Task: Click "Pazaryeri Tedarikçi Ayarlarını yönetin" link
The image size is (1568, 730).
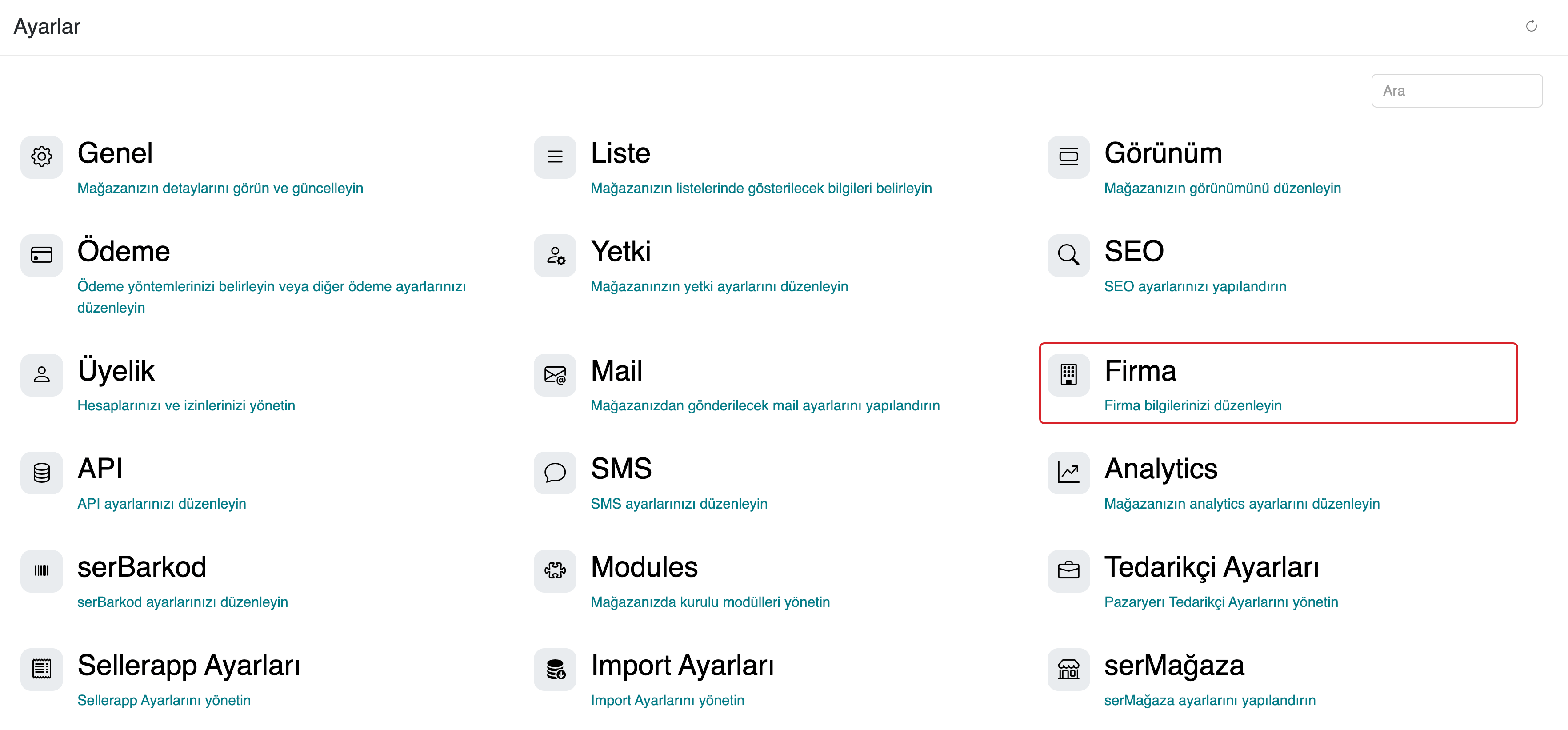Action: [1220, 602]
